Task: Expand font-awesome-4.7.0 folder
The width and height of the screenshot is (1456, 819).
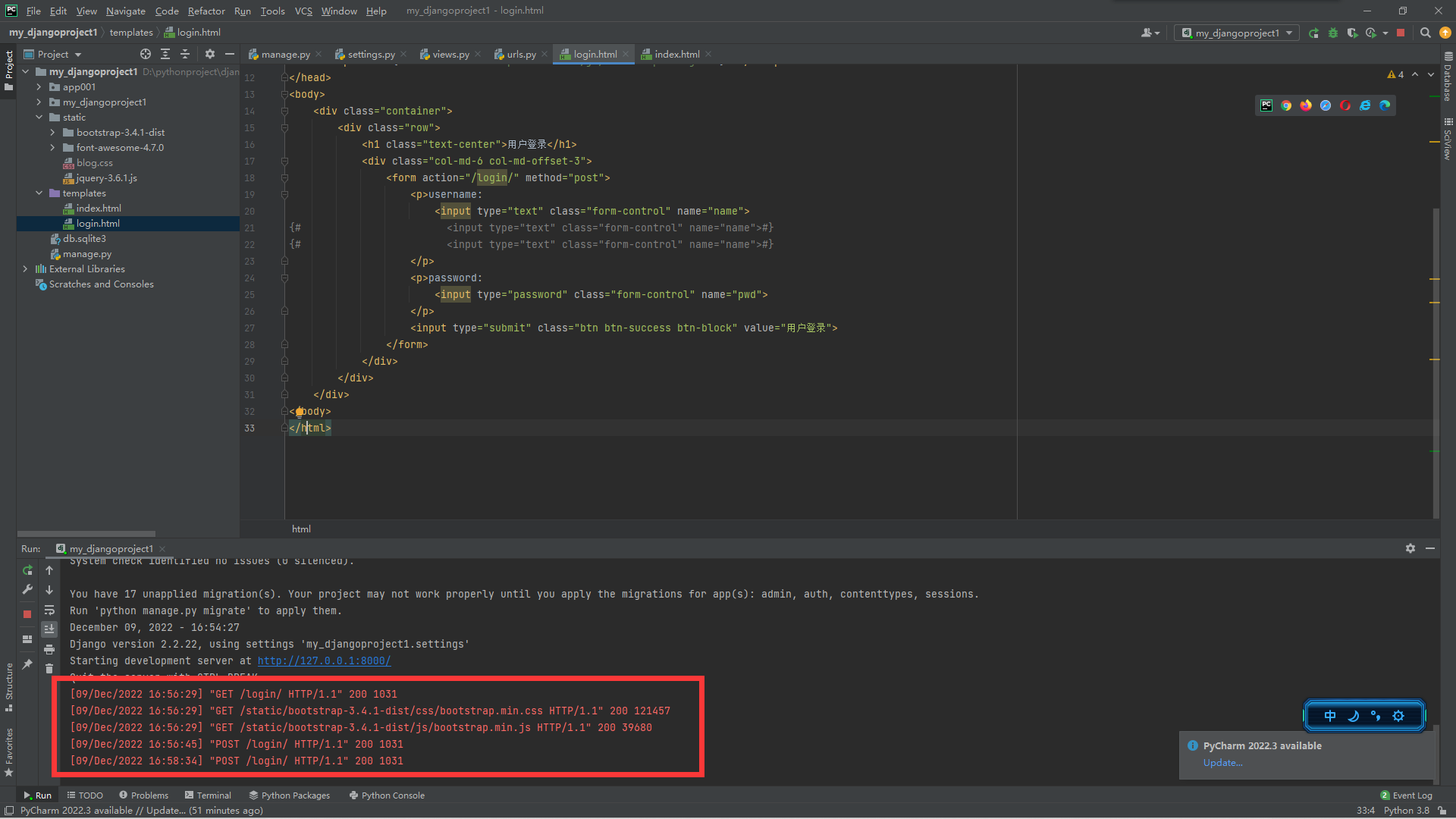Action: [x=52, y=148]
